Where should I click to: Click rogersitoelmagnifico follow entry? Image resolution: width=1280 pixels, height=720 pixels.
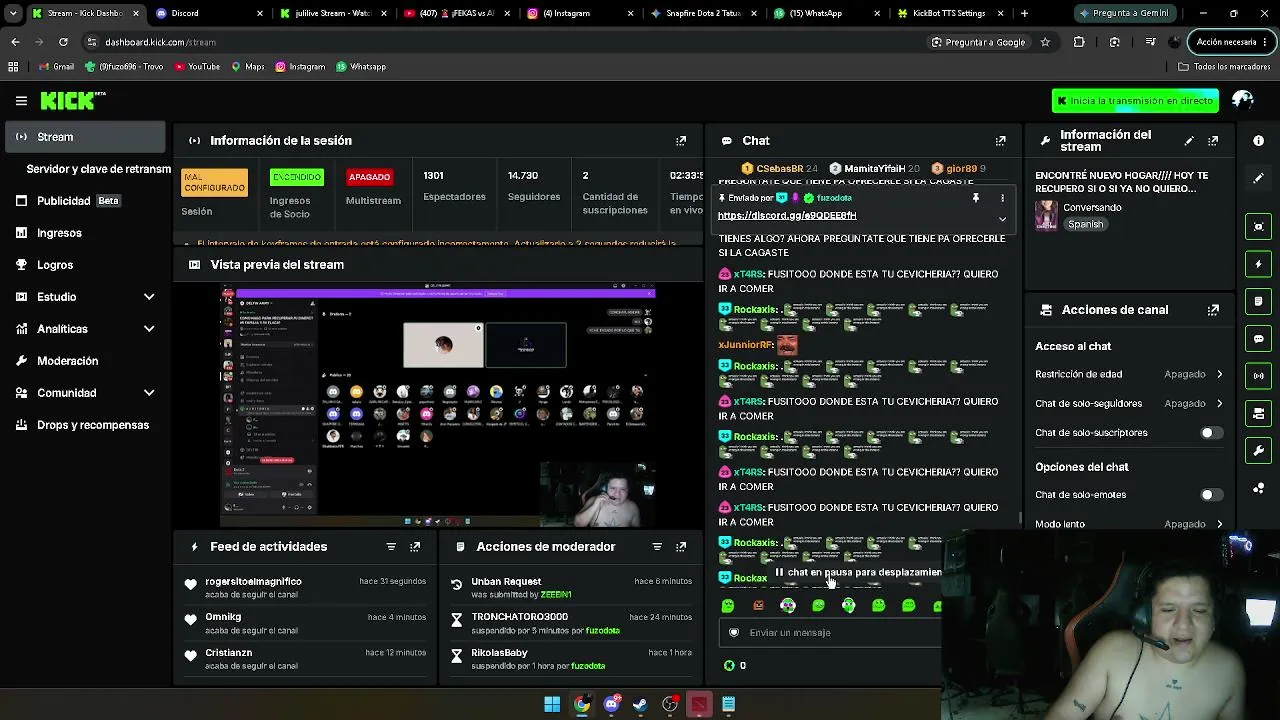306,588
